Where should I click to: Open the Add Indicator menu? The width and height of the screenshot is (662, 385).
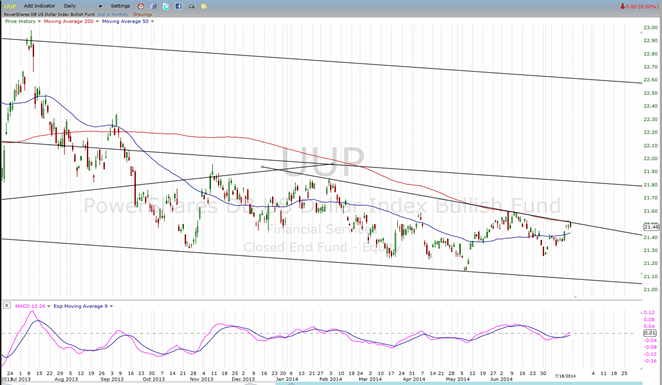point(39,6)
